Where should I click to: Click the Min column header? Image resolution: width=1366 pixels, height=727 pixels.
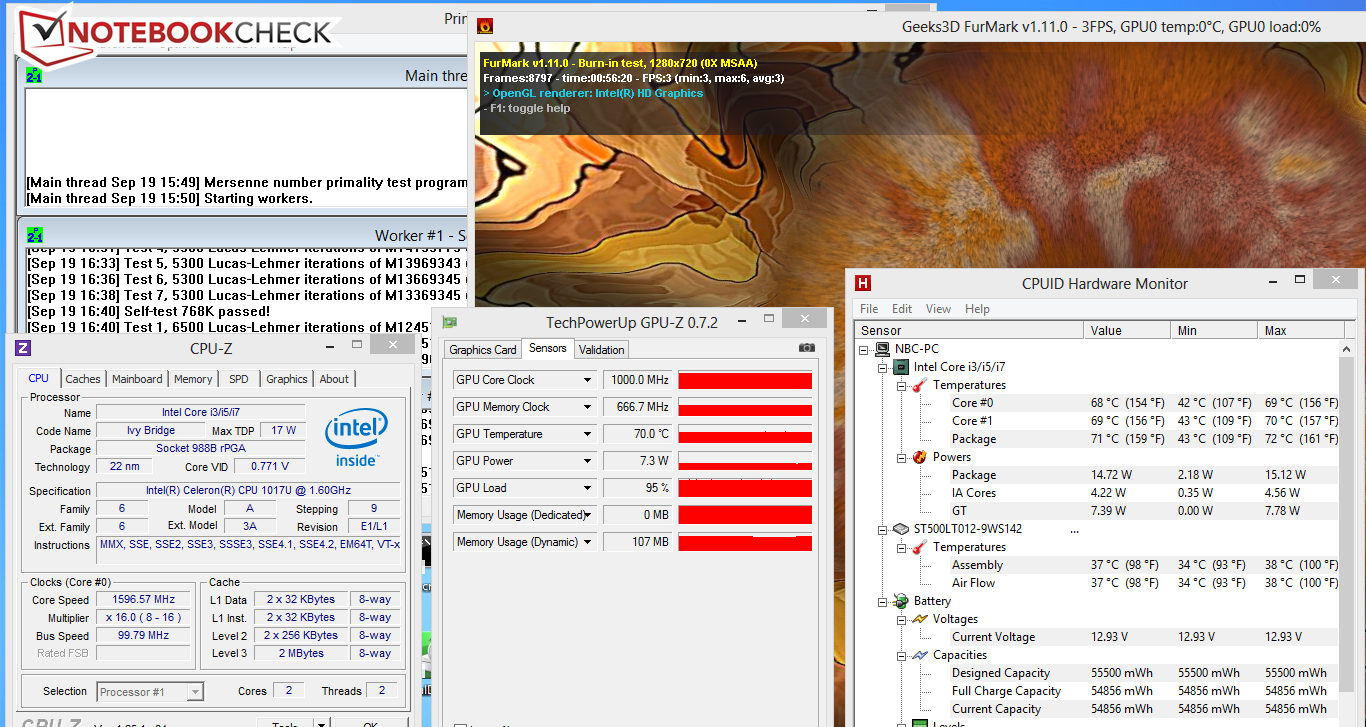coord(1217,330)
